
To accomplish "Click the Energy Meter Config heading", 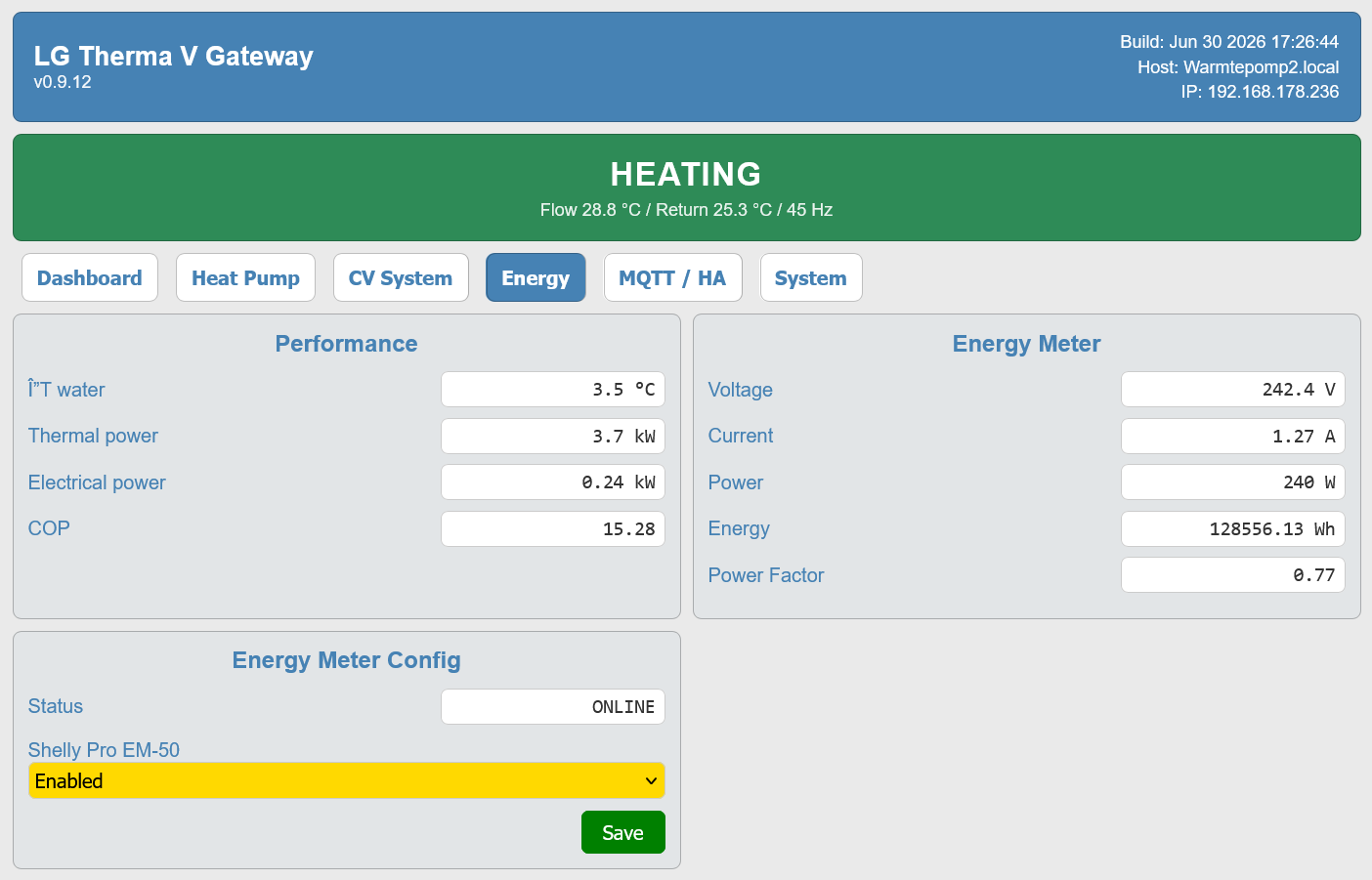I will pyautogui.click(x=347, y=660).
